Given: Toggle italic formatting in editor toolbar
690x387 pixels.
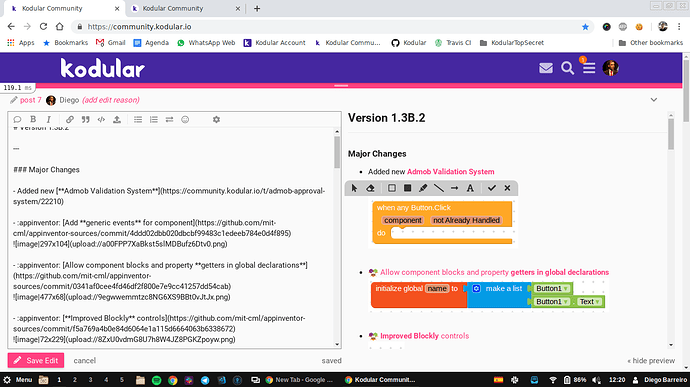Looking at the screenshot, I should [49, 119].
